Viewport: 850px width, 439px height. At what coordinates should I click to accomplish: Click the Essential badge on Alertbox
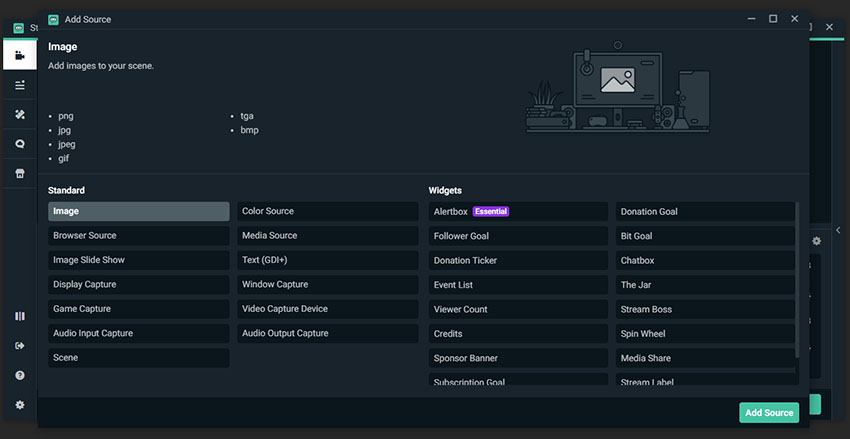pyautogui.click(x=491, y=211)
